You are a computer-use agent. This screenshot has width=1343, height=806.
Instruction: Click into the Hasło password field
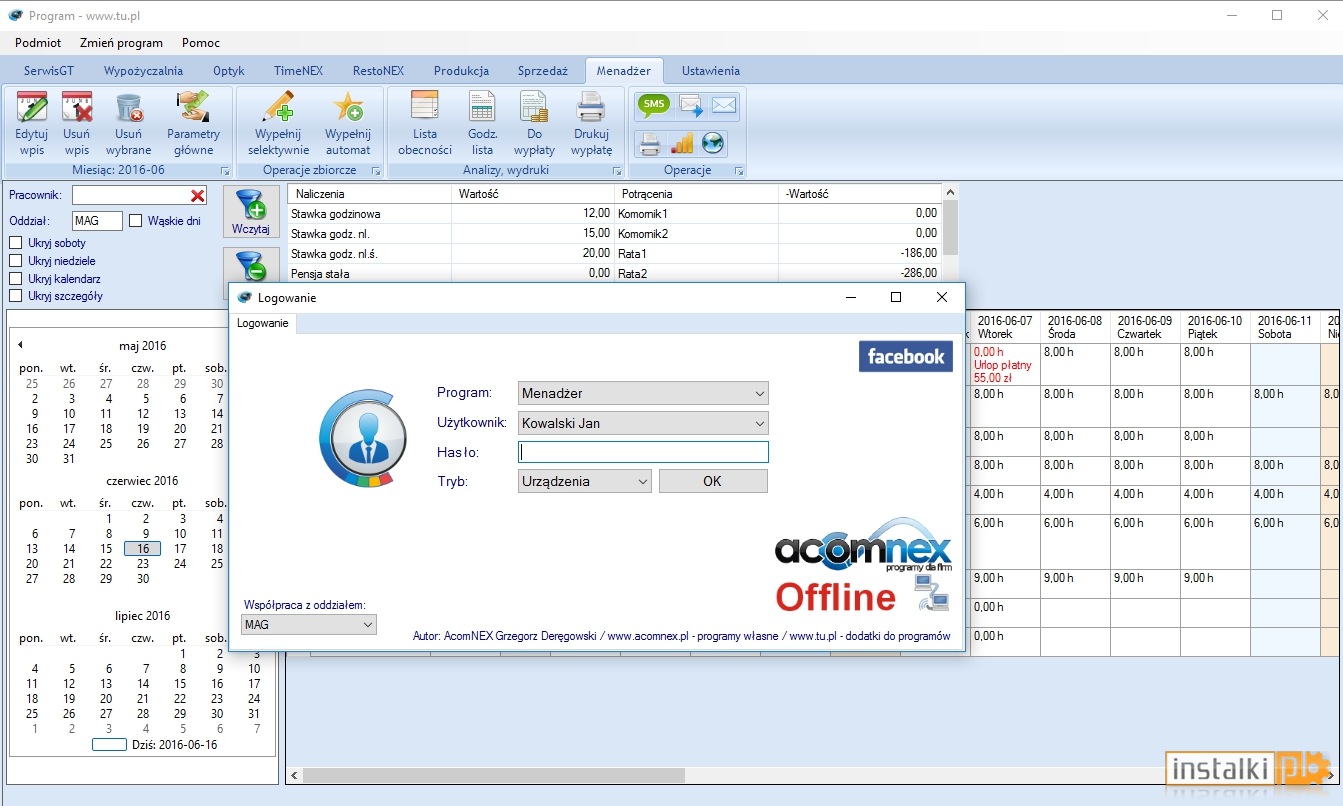644,452
